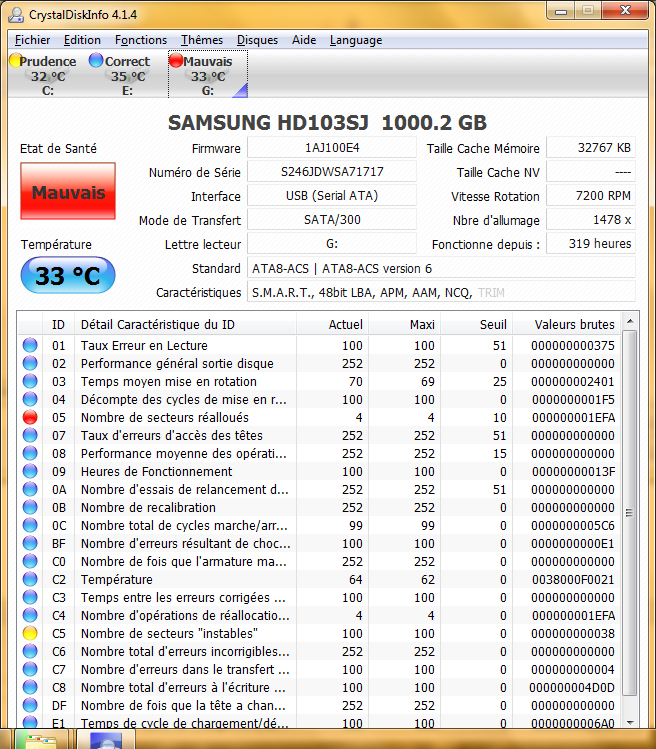Viewport: 656px width, 749px height.
Task: Open the Language menu
Action: pos(356,40)
